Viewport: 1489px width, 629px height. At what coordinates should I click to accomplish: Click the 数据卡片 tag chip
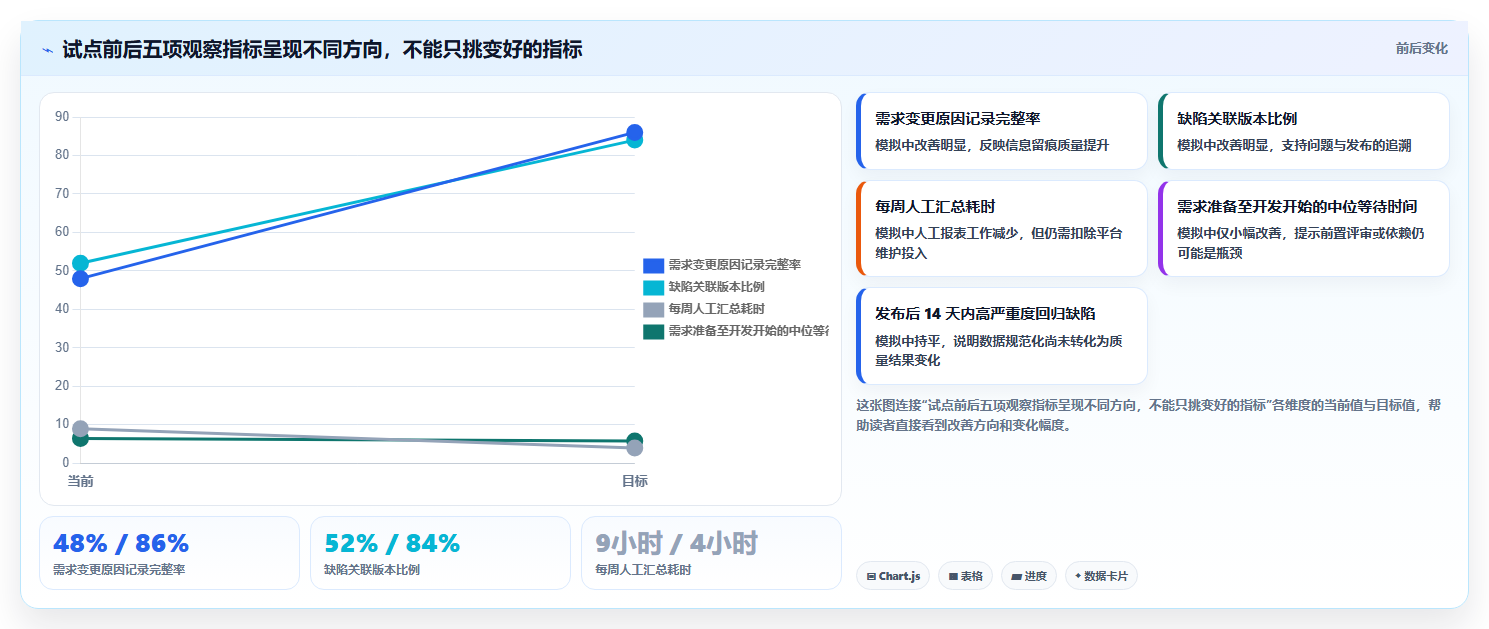point(1101,576)
